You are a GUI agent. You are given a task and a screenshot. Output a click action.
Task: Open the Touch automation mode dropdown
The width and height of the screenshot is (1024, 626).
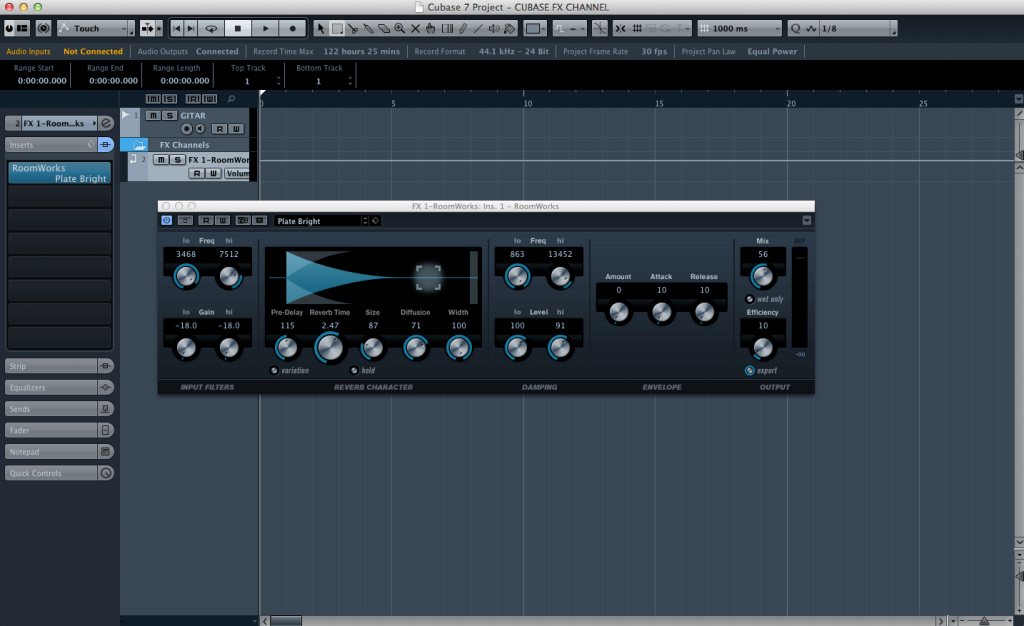click(95, 29)
